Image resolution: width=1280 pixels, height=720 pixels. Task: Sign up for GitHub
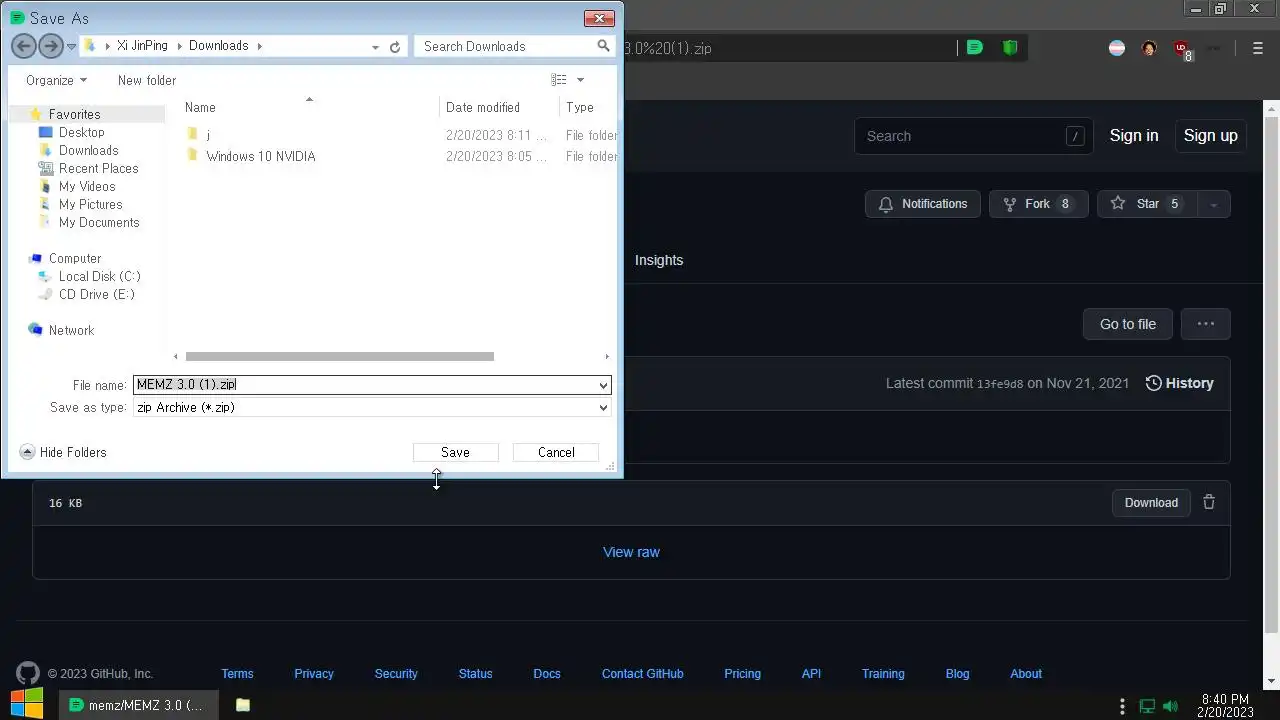[1210, 136]
